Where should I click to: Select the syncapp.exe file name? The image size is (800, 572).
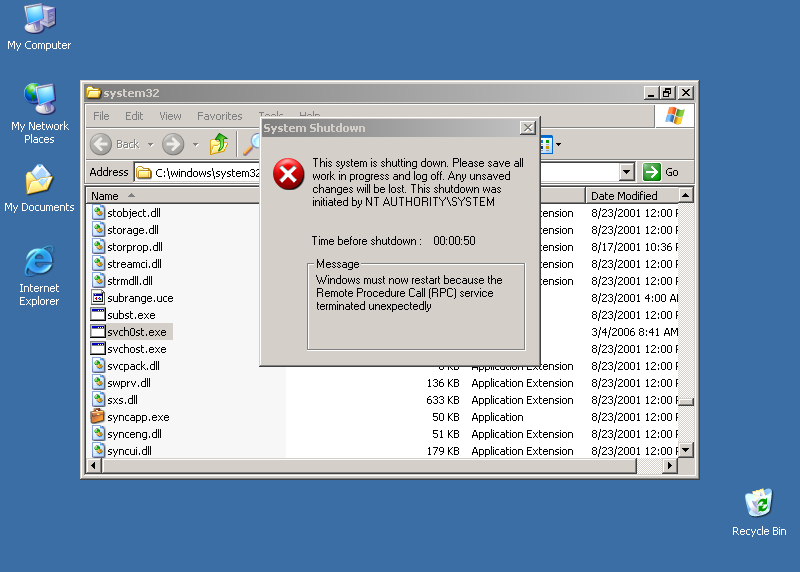pyautogui.click(x=138, y=417)
